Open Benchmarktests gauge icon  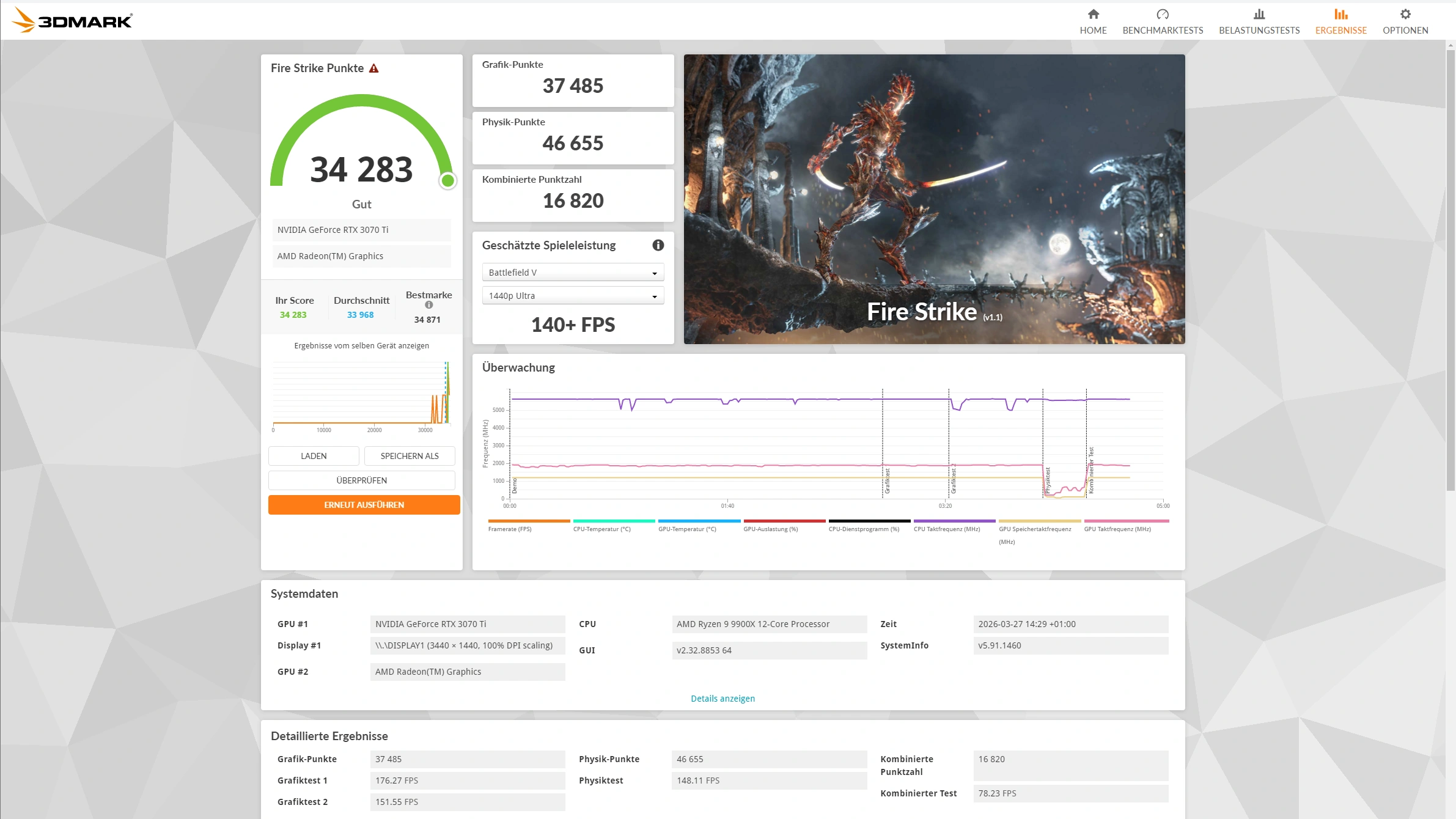[x=1162, y=14]
